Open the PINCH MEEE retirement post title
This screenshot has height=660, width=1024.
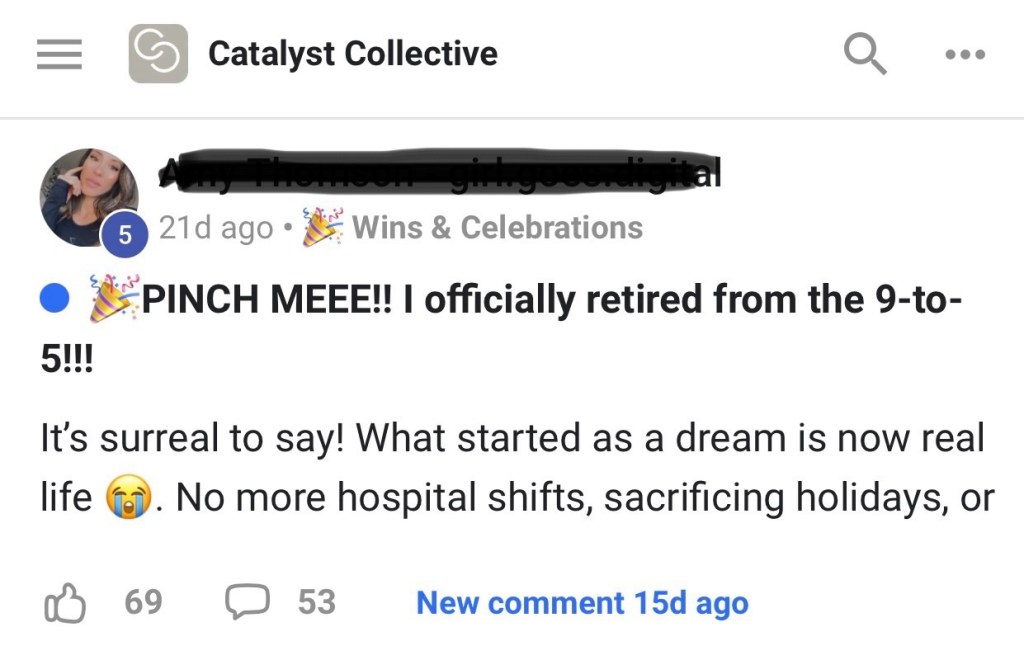tap(540, 298)
